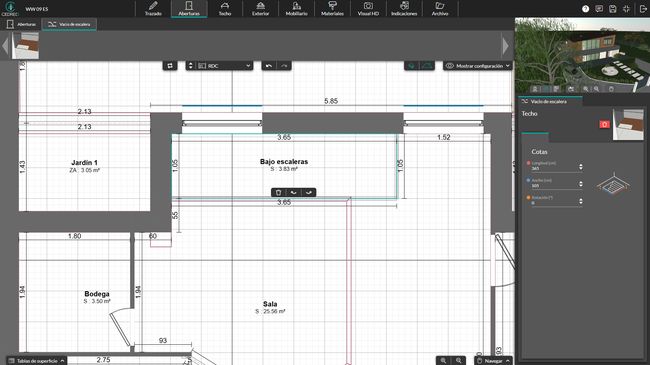
Task: Toggle the roof view button
Action: tap(427, 66)
